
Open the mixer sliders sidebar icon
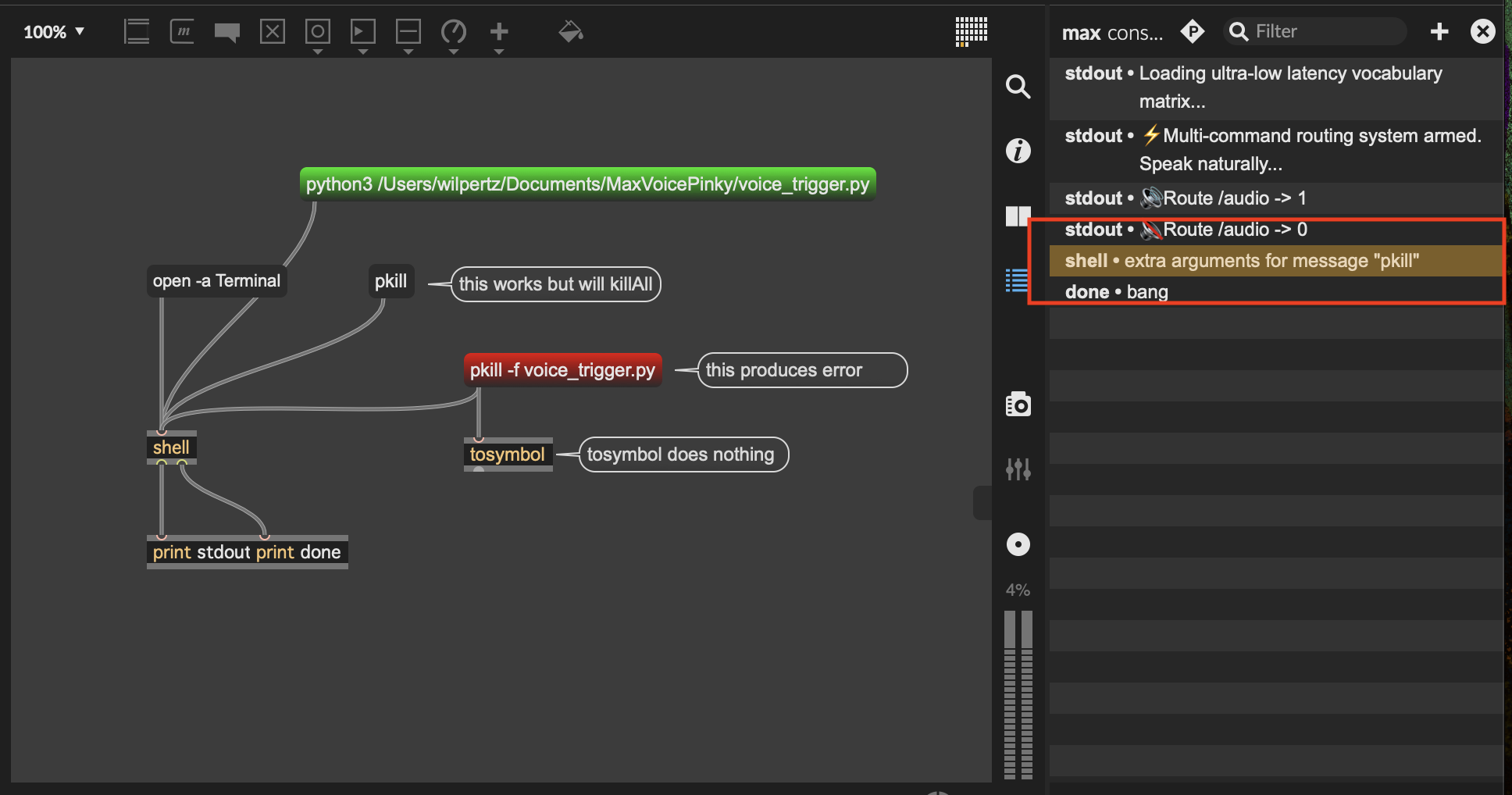1018,469
